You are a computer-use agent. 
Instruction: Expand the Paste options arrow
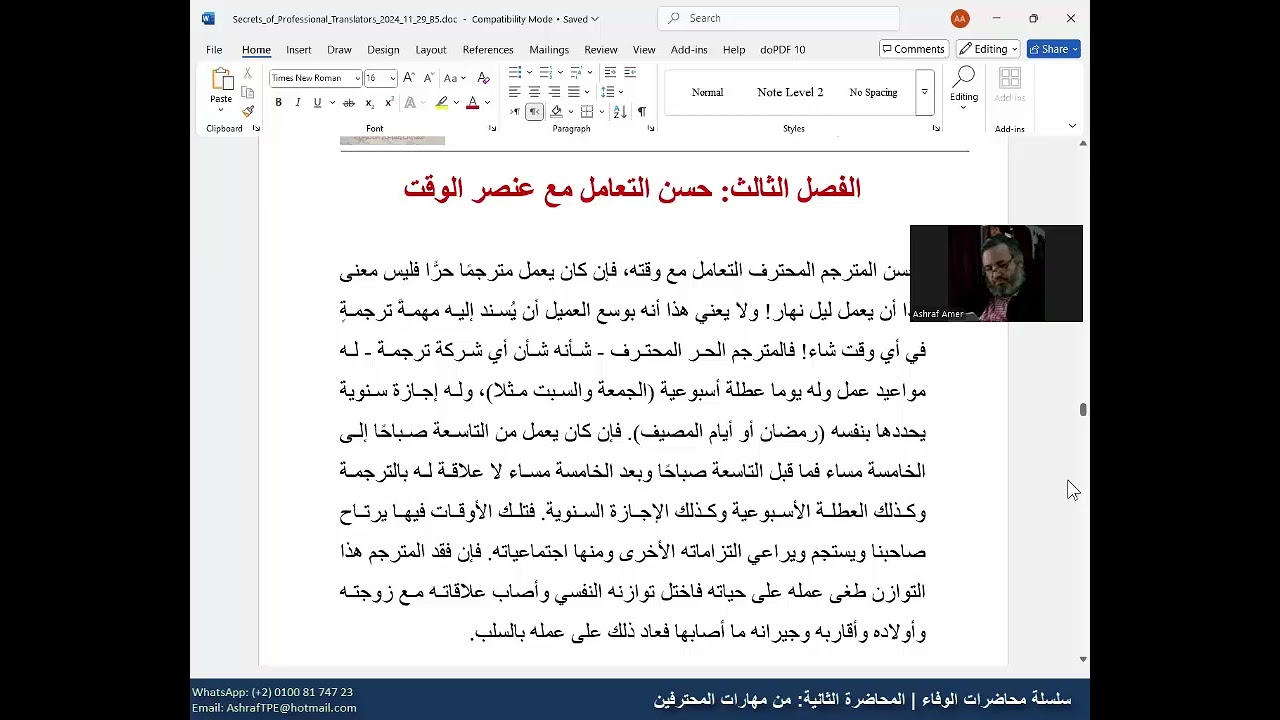click(x=221, y=110)
